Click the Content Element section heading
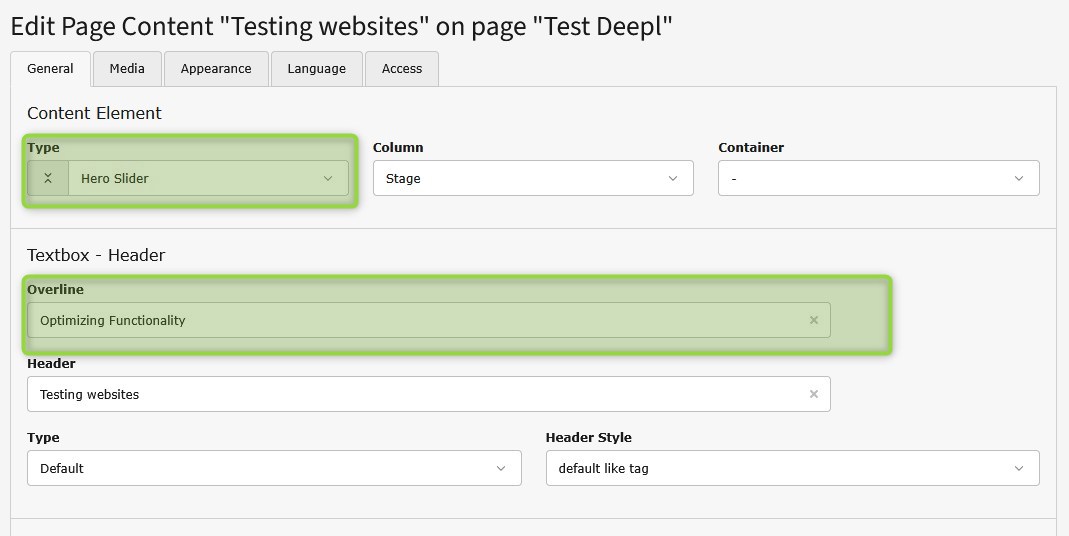The image size is (1069, 536). pyautogui.click(x=94, y=113)
